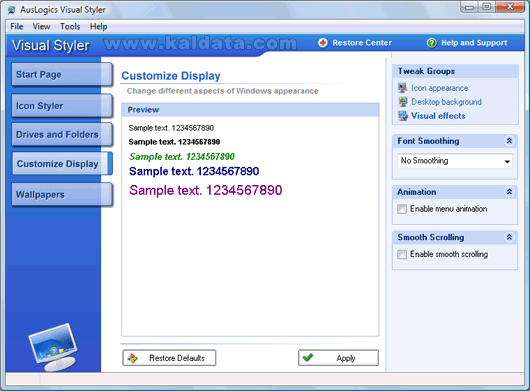Open the Help and Support link
This screenshot has width=530, height=391.
474,43
